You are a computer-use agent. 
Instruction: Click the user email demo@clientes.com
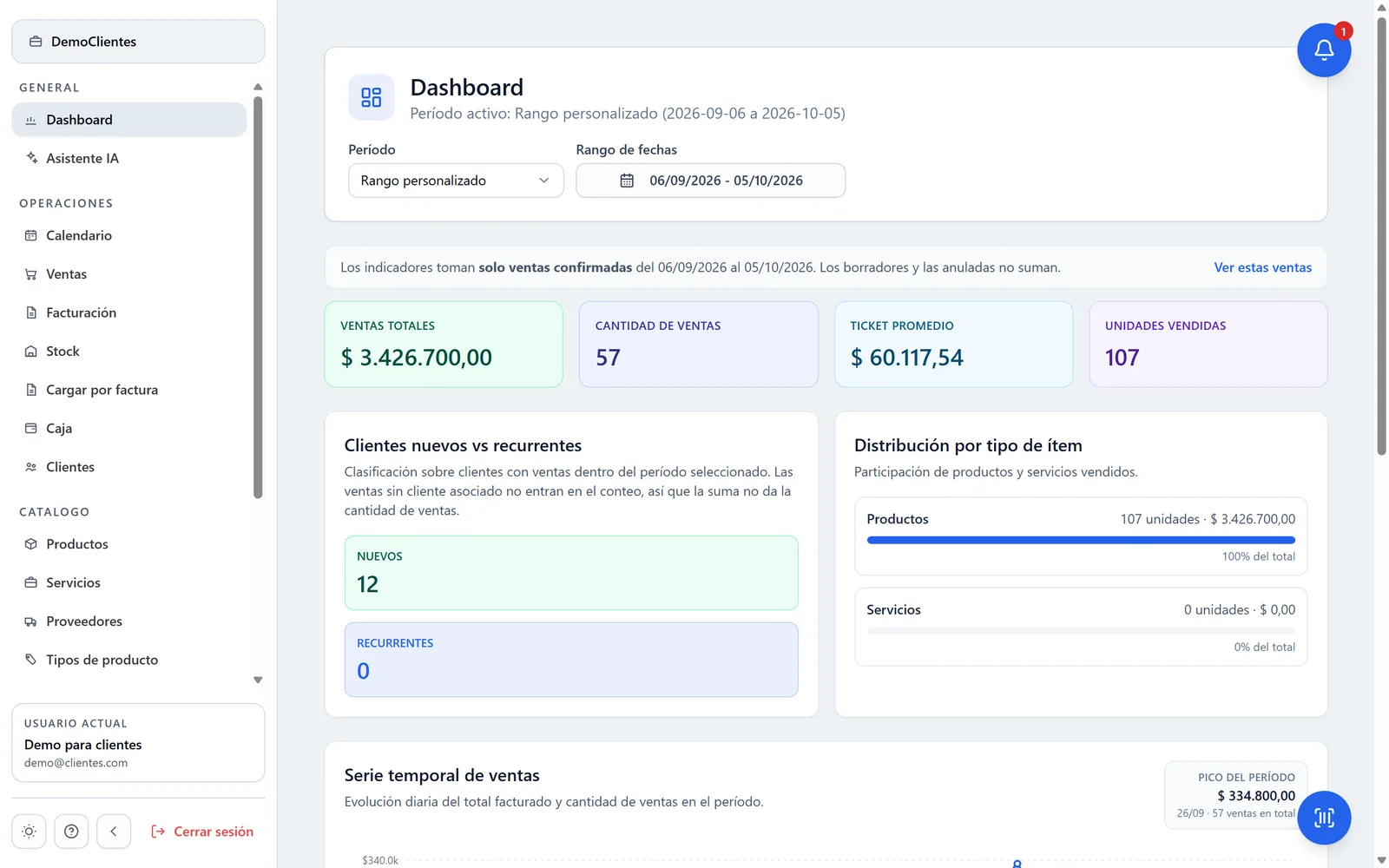point(76,763)
